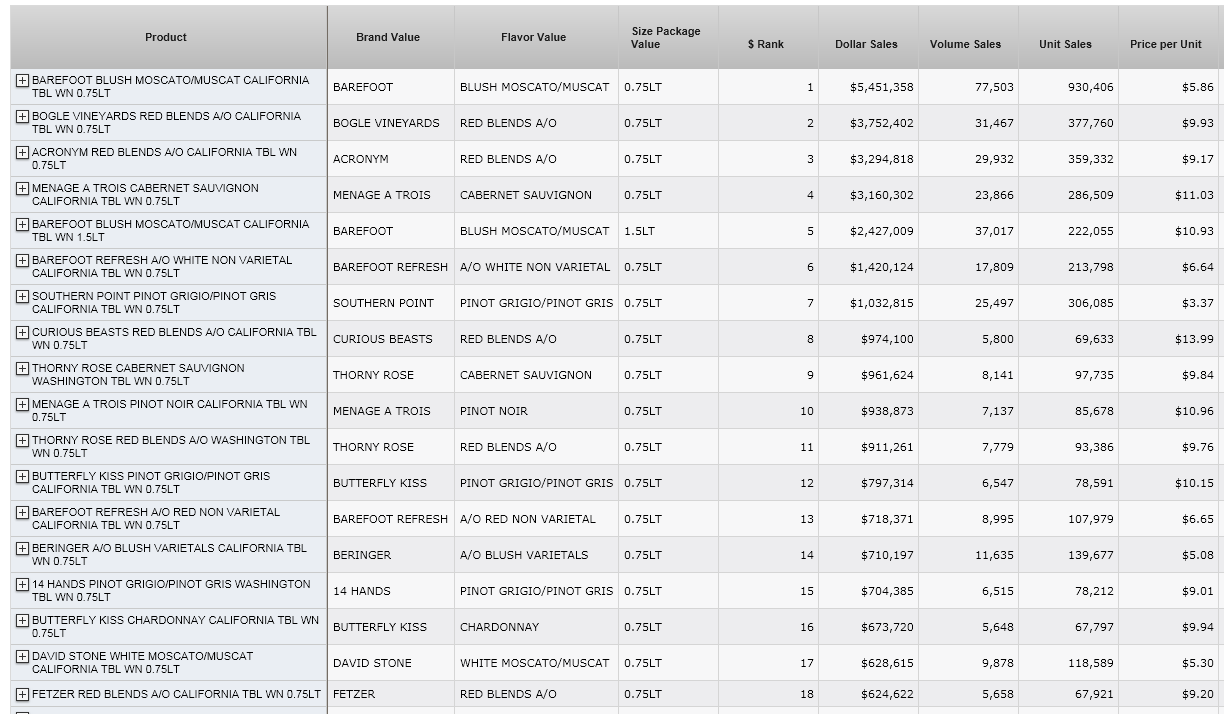This screenshot has width=1224, height=714.
Task: Click plus icon for Thorny Rose Cabernet Sauvignon
Action: 22,368
